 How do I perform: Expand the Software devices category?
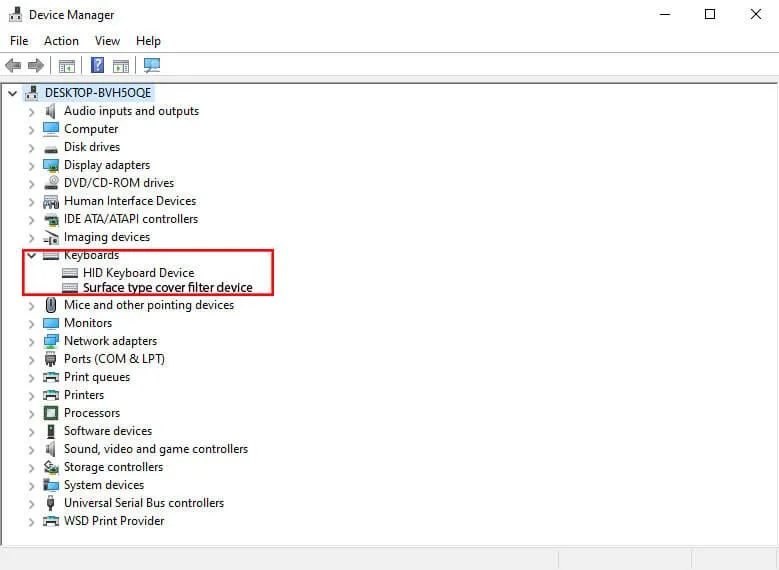(32, 432)
